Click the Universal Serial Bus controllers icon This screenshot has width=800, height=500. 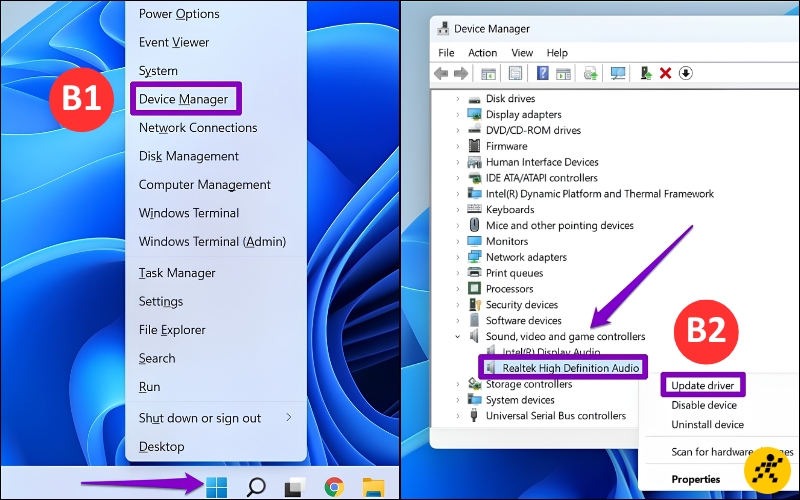point(474,415)
